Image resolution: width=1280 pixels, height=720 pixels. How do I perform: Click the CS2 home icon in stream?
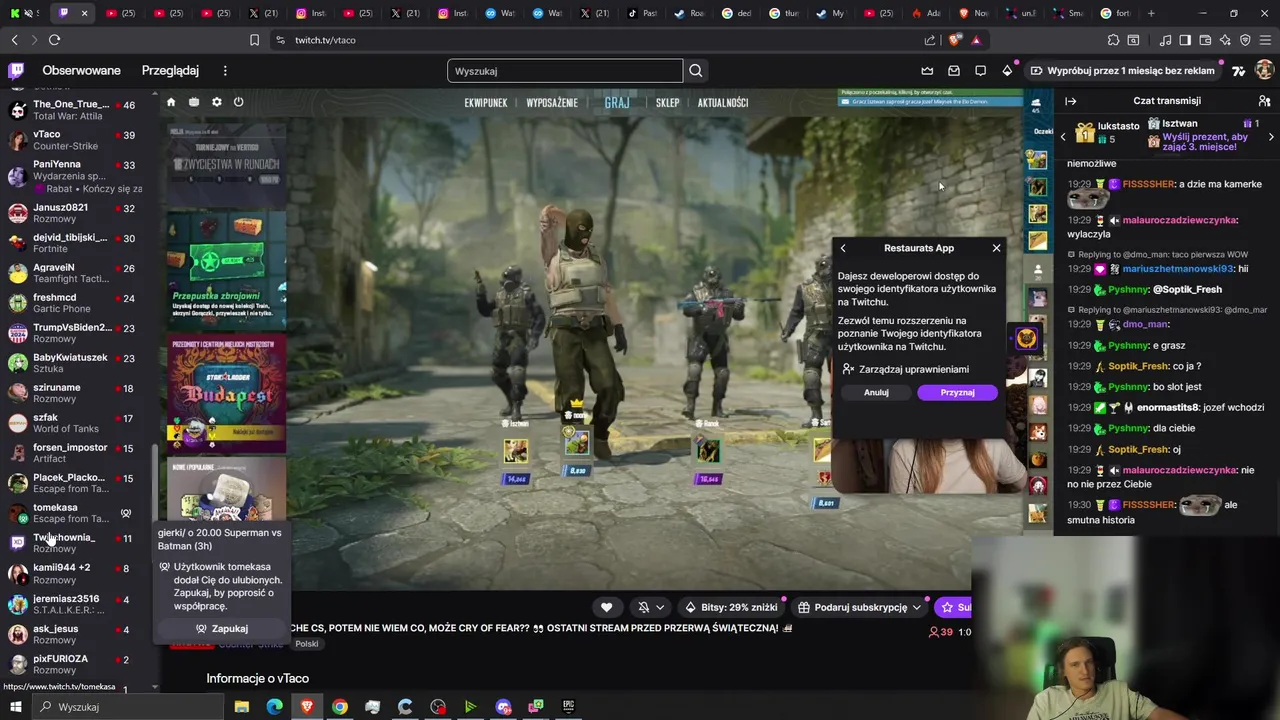[x=171, y=102]
